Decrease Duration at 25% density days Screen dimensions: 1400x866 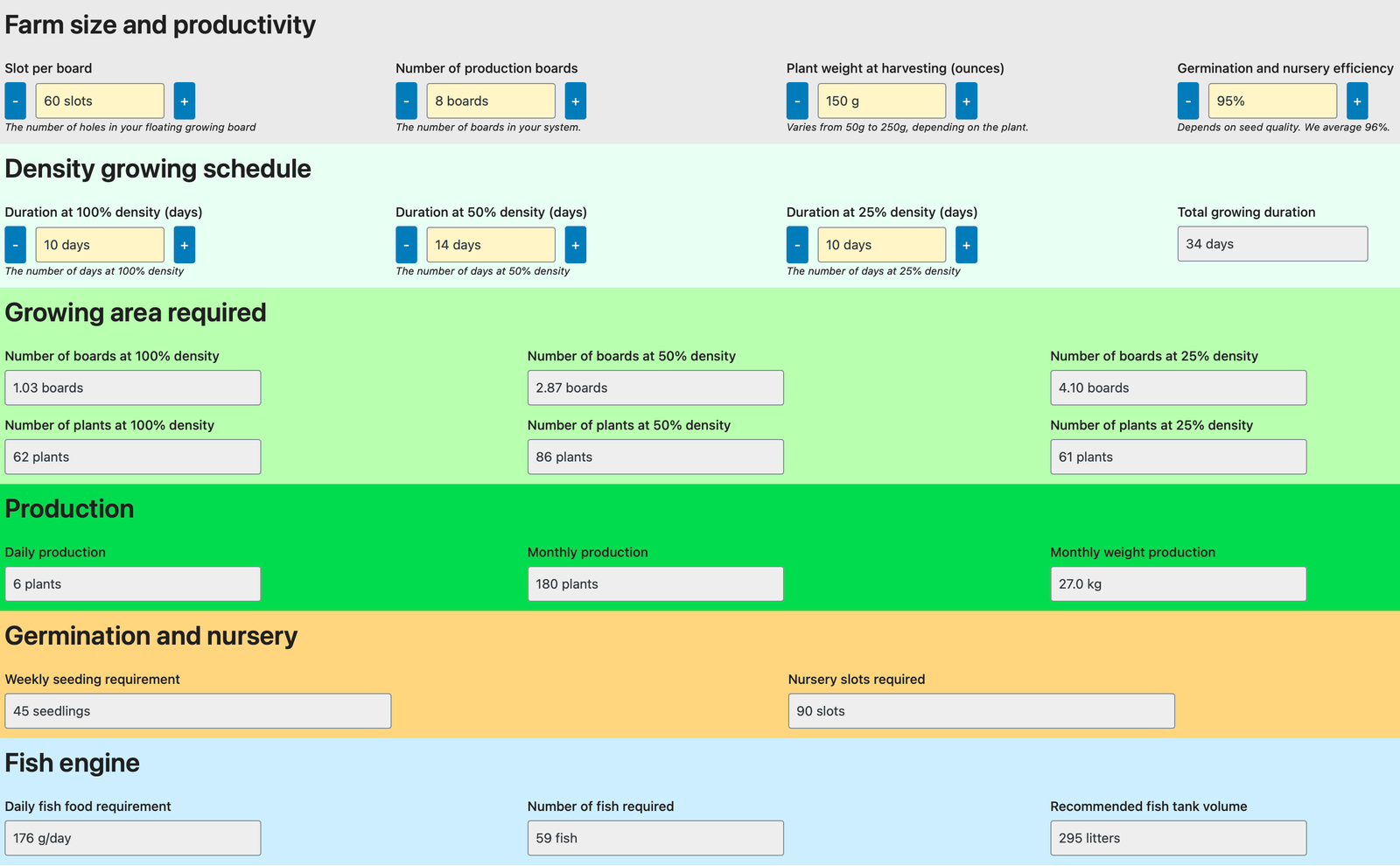point(797,245)
